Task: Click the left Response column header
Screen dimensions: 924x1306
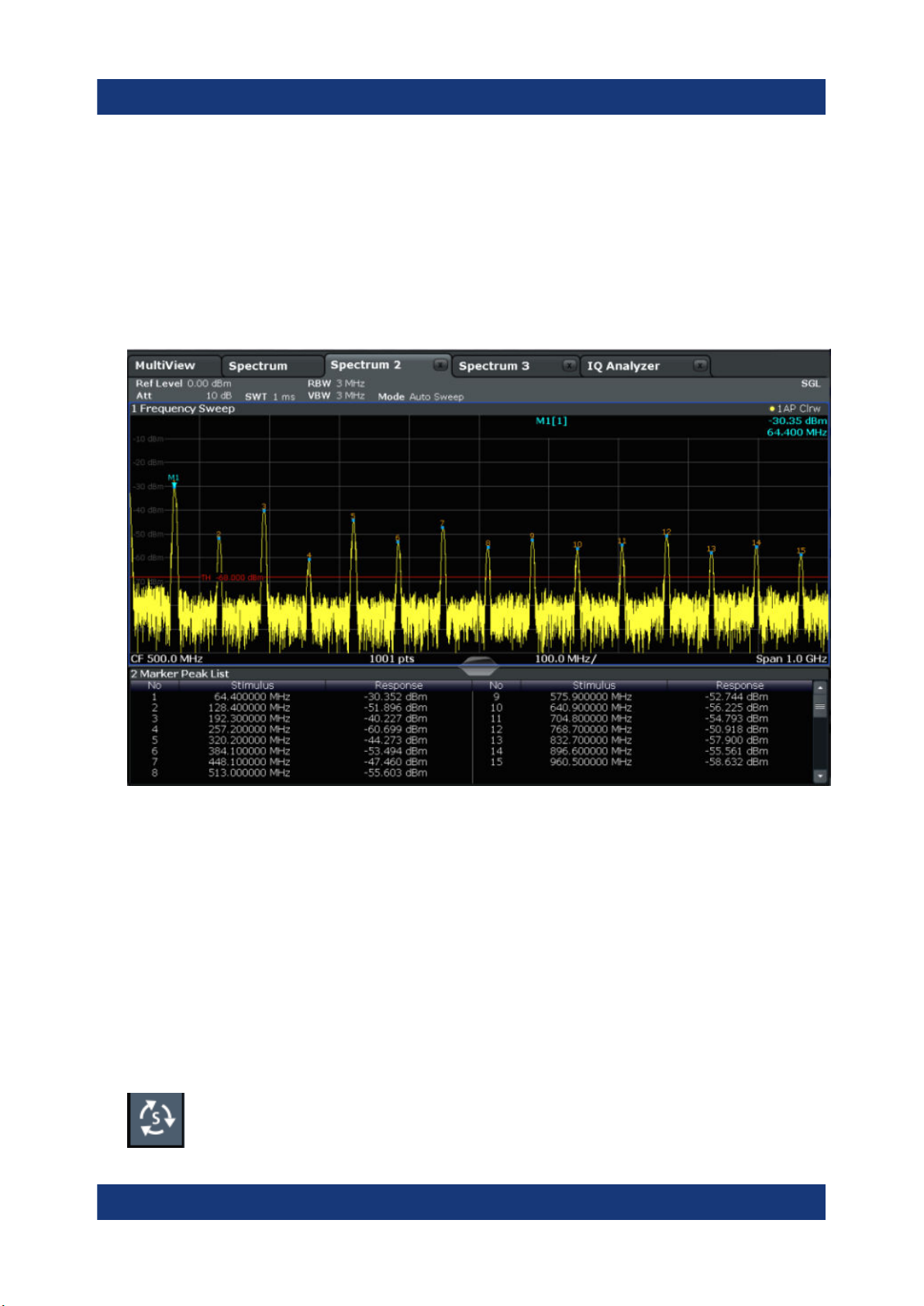Action: [398, 685]
